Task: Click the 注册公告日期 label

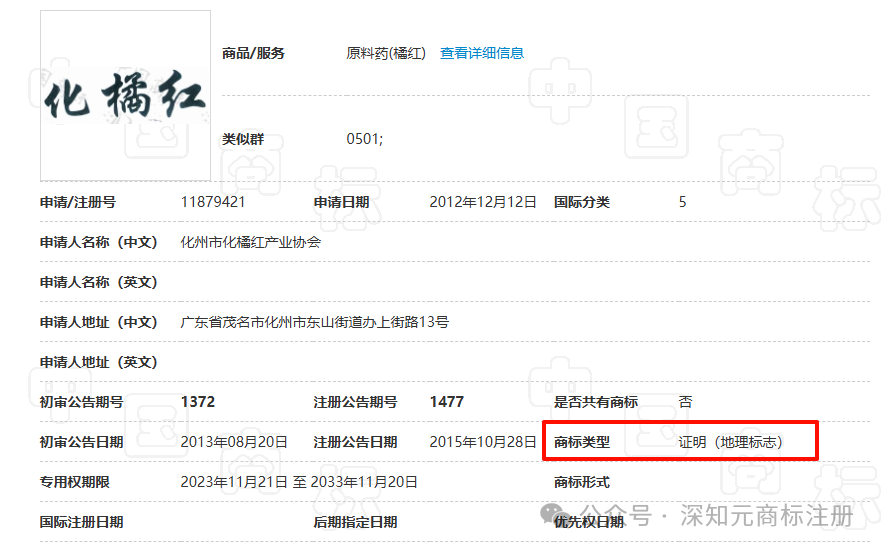Action: point(355,442)
